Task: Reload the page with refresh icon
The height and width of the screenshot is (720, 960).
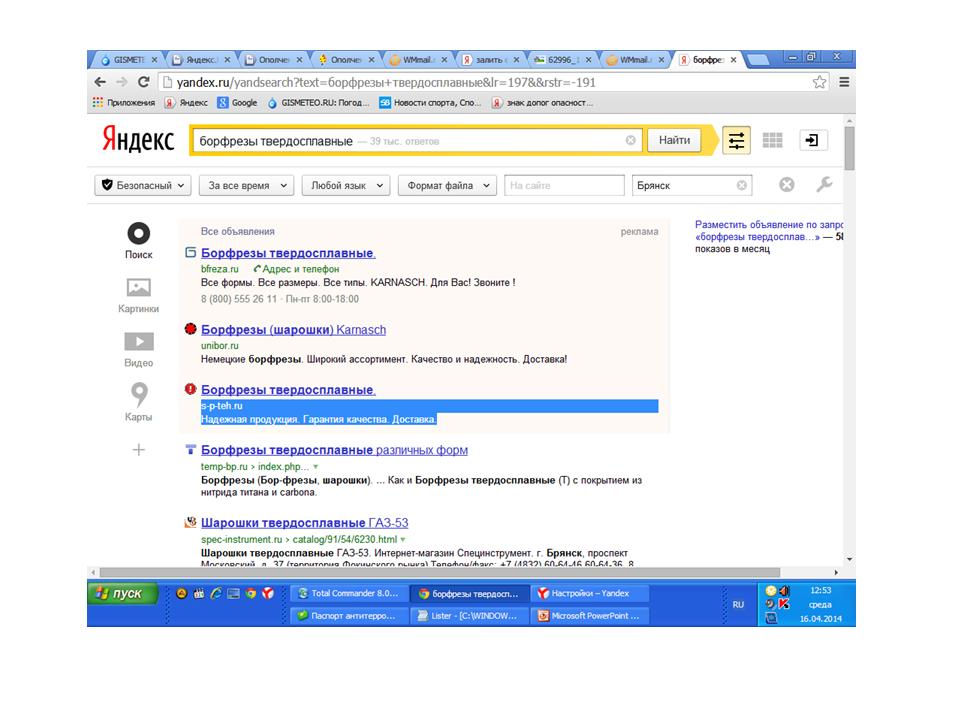Action: [143, 82]
